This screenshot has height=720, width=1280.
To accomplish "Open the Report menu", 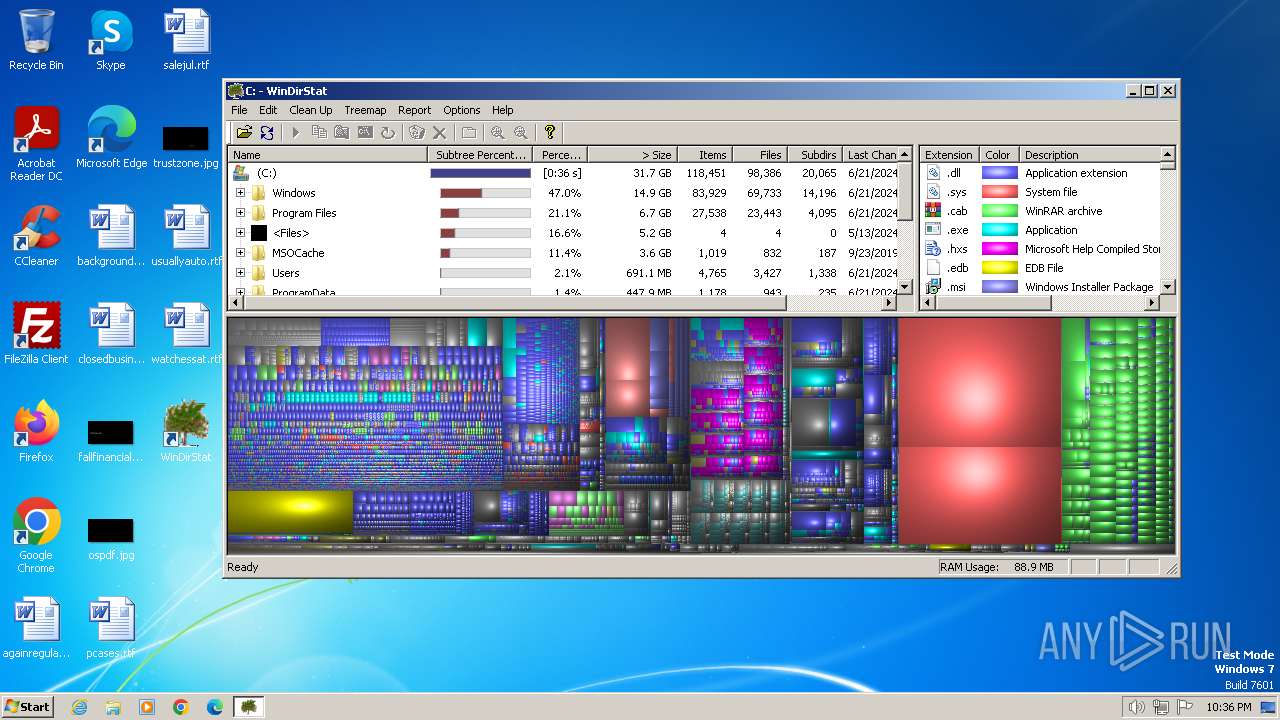I will click(x=414, y=110).
